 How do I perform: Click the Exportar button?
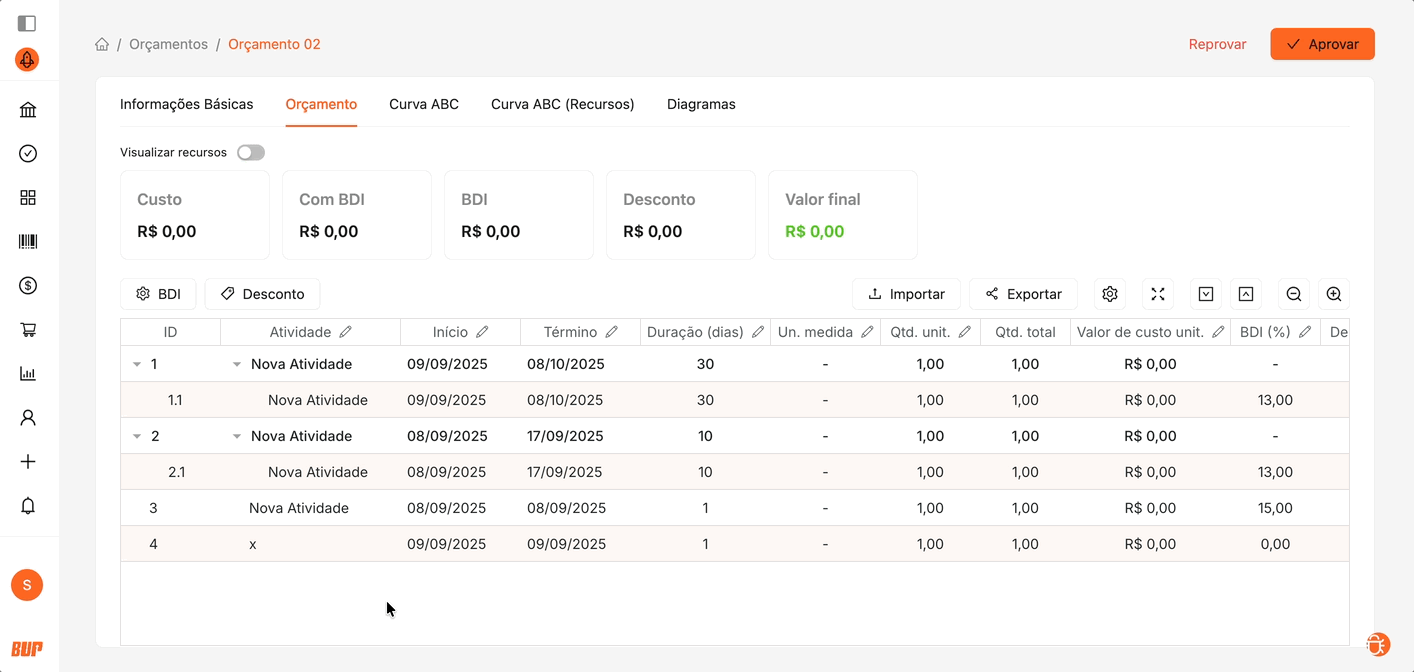(1023, 294)
